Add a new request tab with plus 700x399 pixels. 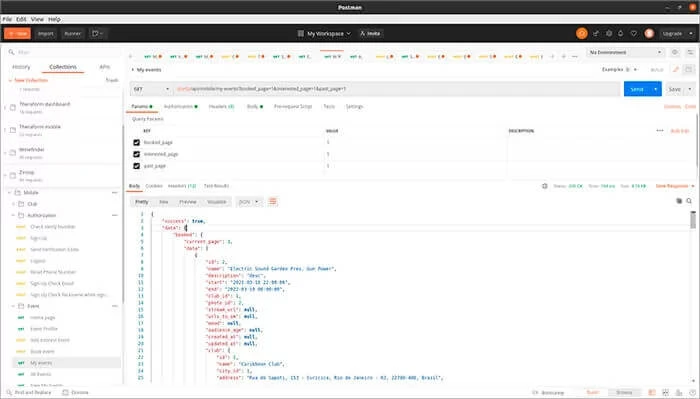(x=564, y=57)
